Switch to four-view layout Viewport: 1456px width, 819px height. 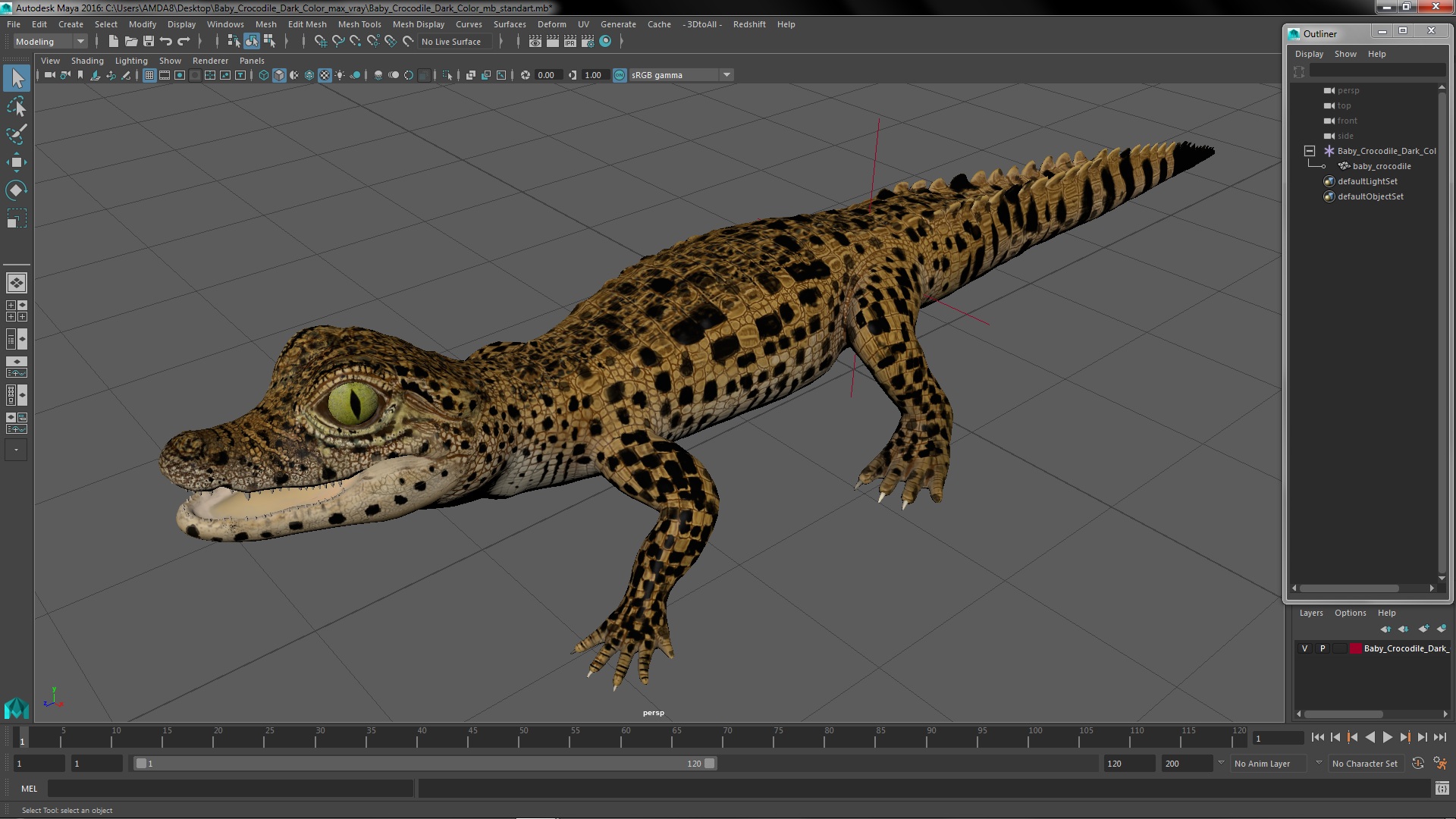[17, 311]
